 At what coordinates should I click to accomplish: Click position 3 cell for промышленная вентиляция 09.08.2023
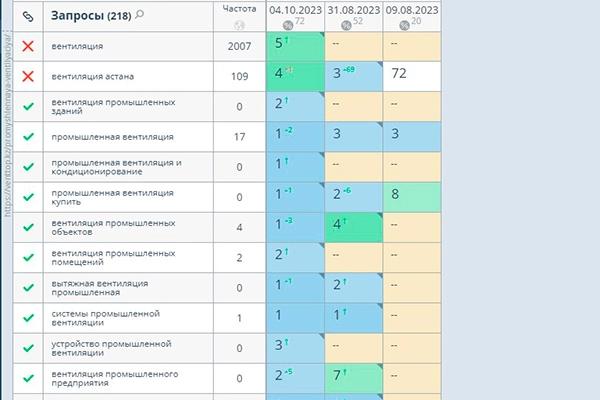click(412, 137)
